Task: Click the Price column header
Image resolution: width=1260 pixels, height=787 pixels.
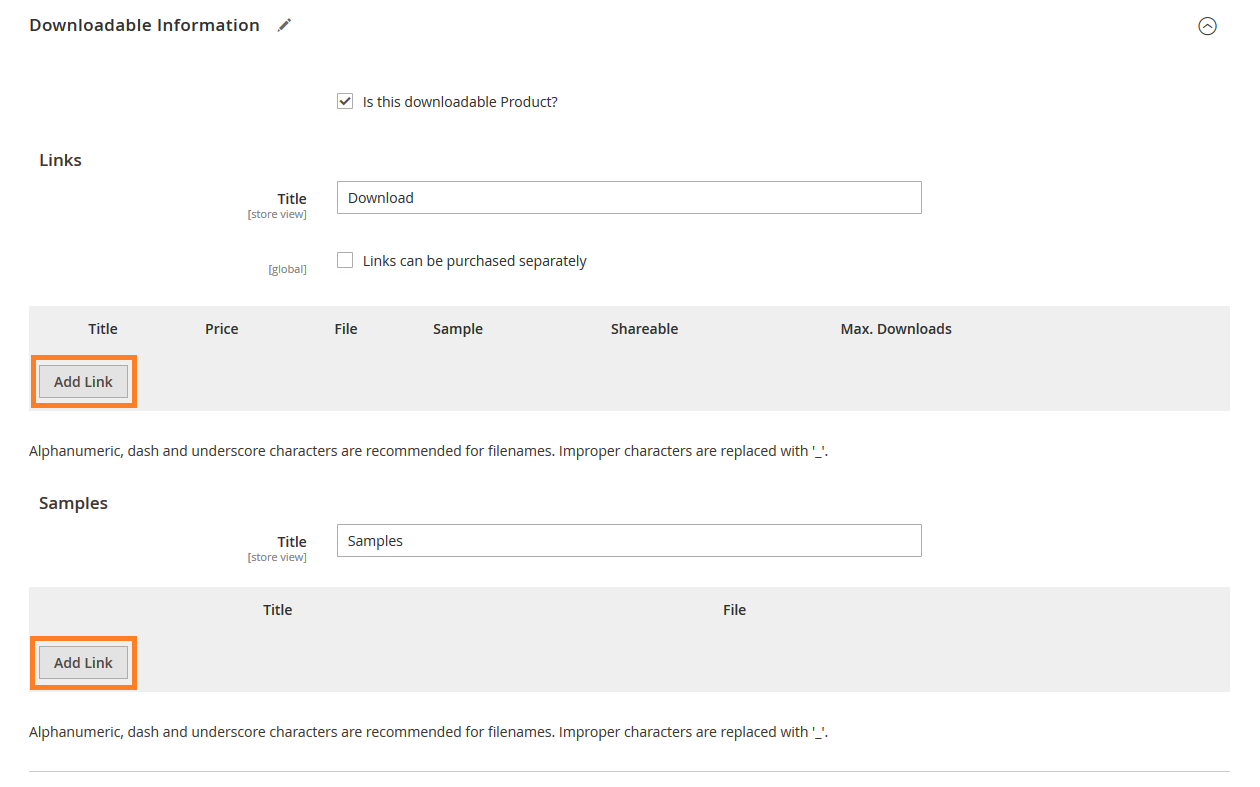Action: point(222,328)
